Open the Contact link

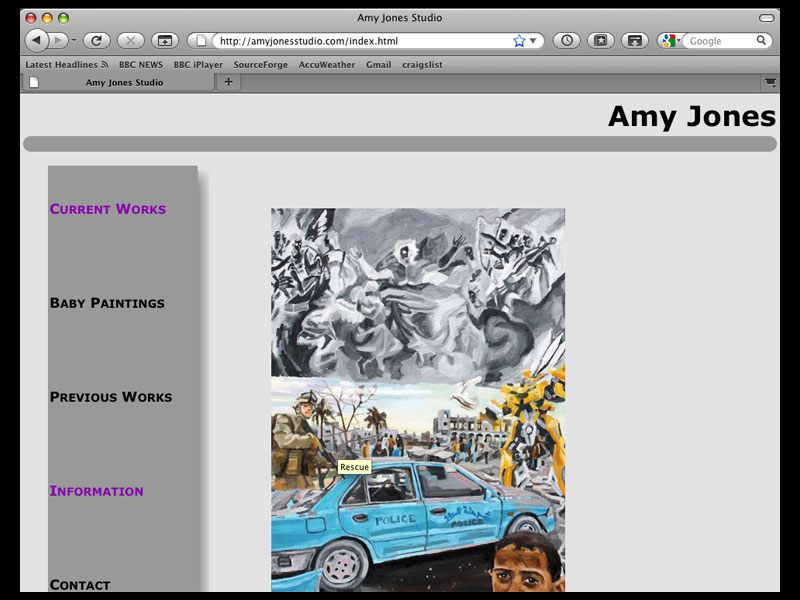click(80, 585)
